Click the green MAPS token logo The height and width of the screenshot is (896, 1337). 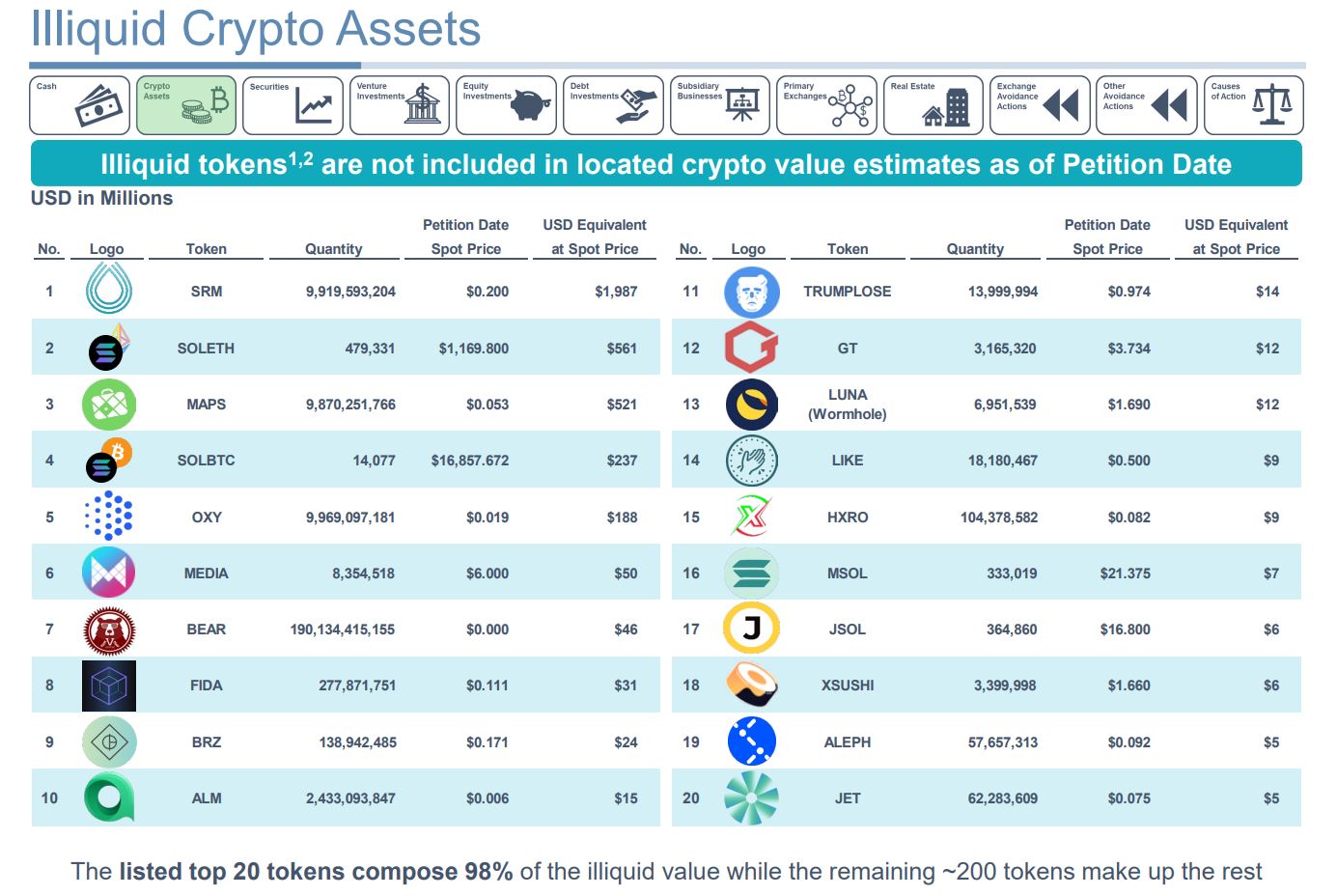coord(109,405)
